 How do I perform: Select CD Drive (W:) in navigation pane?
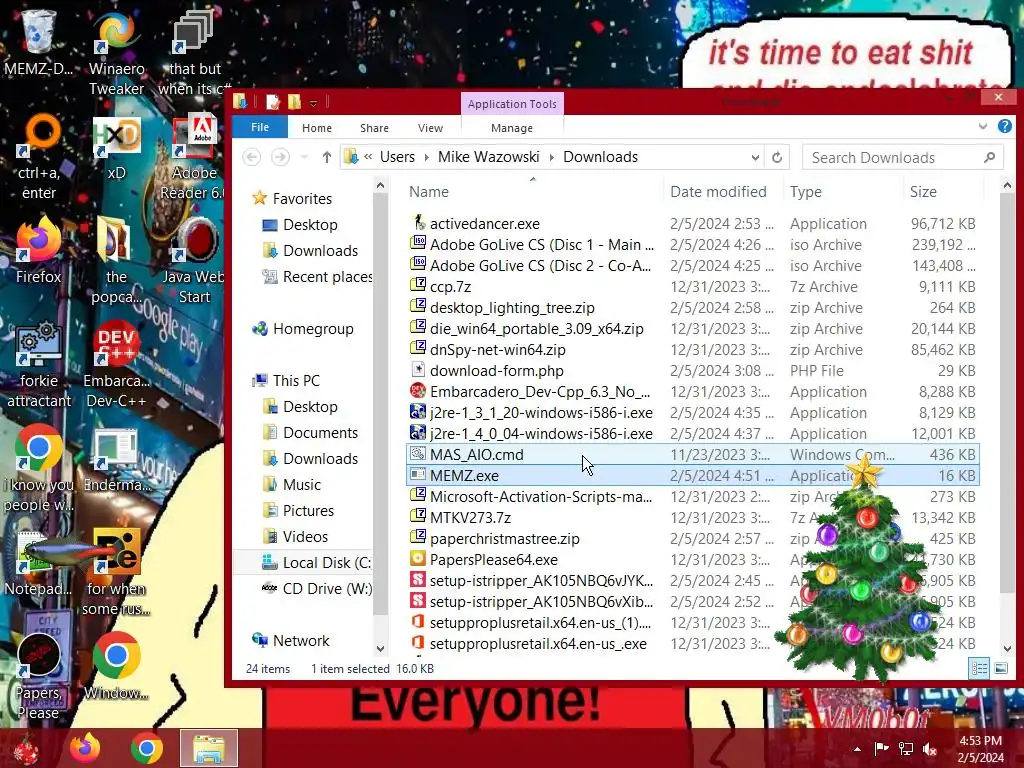click(317, 588)
